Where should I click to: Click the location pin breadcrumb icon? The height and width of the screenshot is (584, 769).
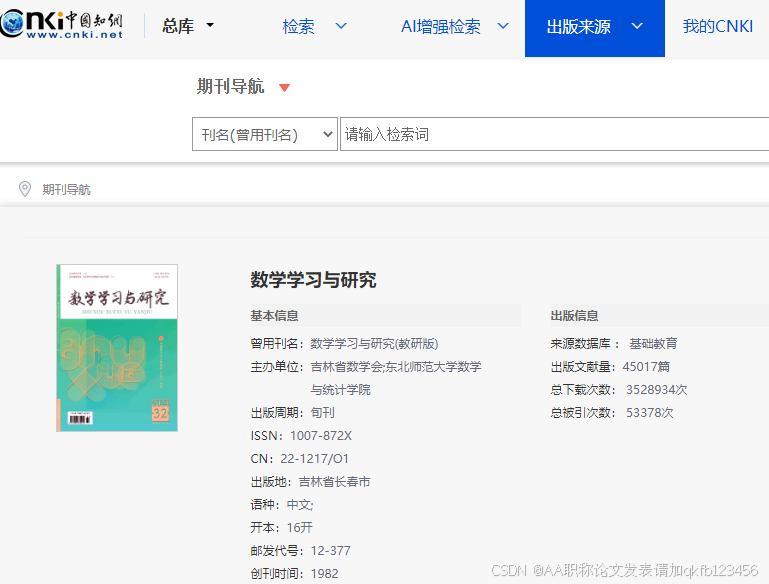pos(25,189)
